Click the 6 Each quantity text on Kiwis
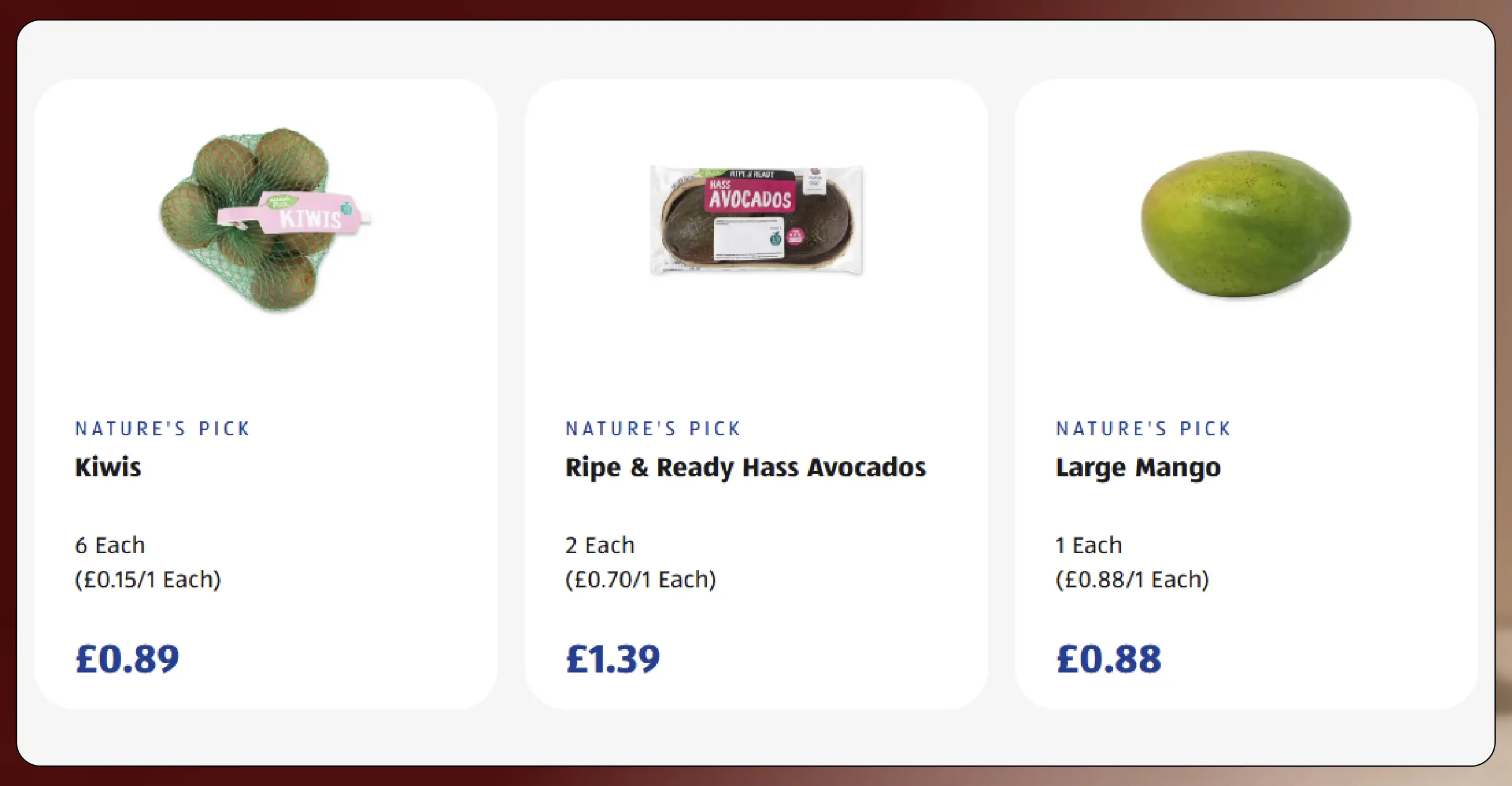Screen dimensions: 1512x786 [x=109, y=545]
